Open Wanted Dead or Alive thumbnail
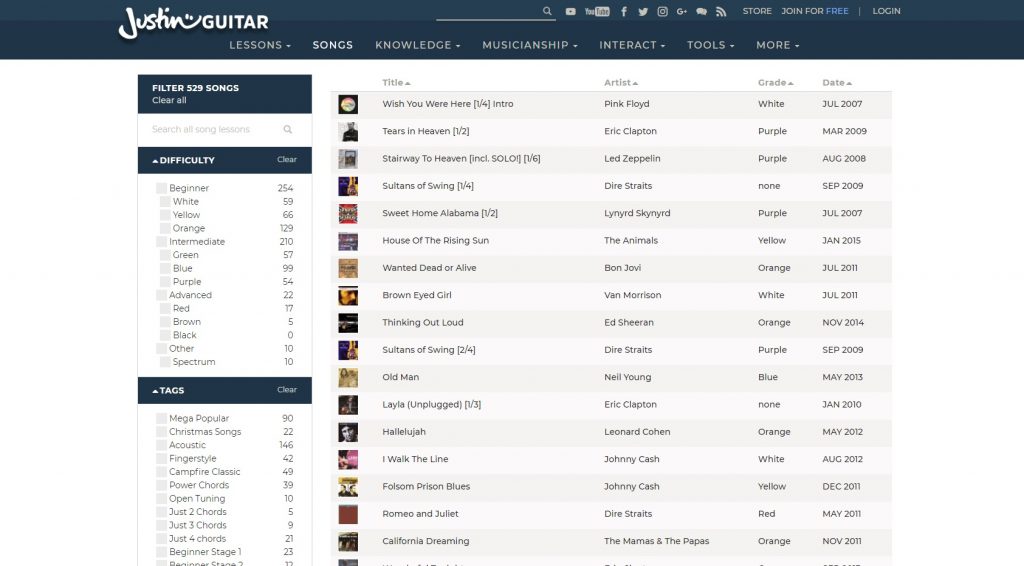Image resolution: width=1024 pixels, height=566 pixels. click(348, 268)
